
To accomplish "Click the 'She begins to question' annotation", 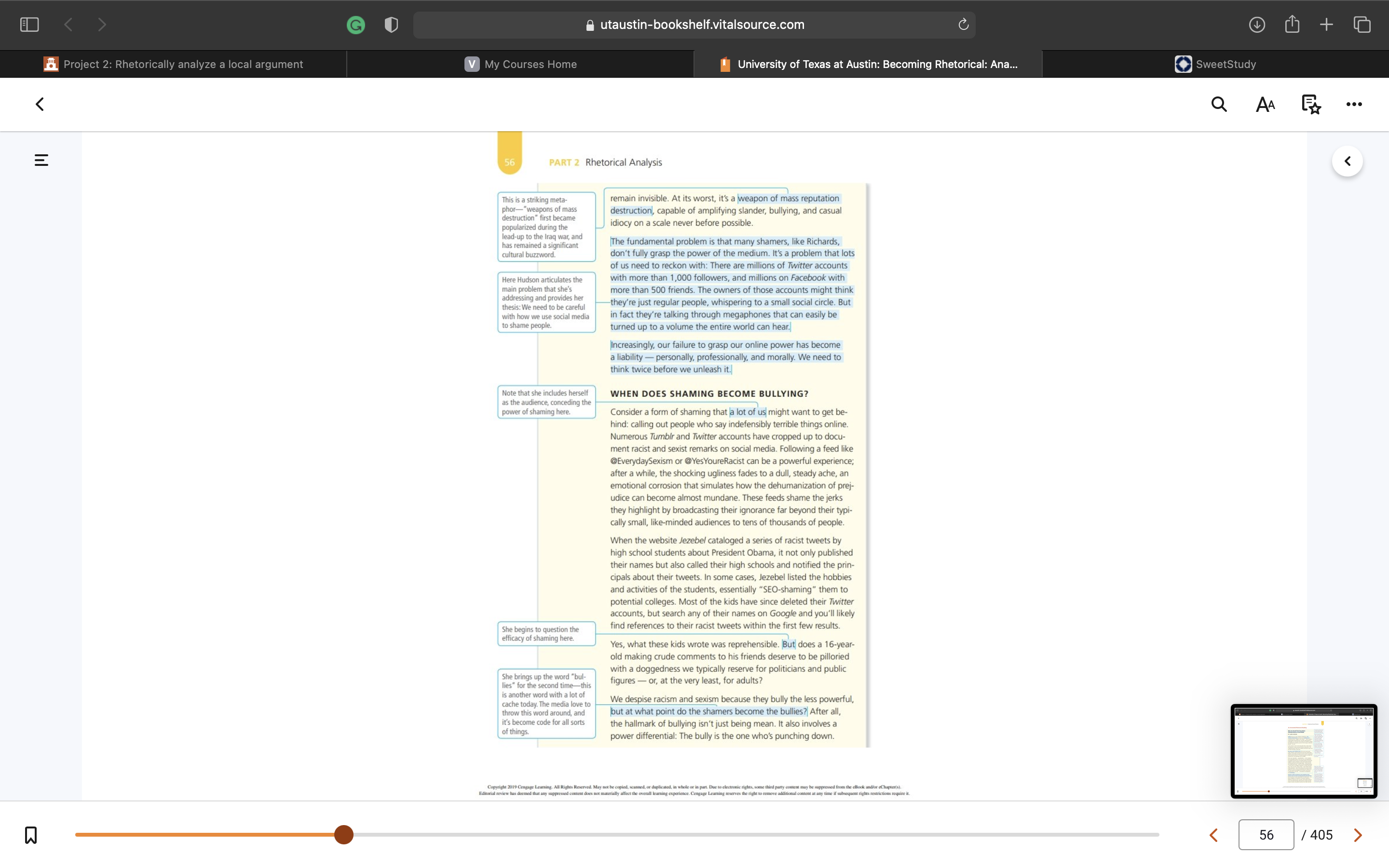I will tap(546, 634).
